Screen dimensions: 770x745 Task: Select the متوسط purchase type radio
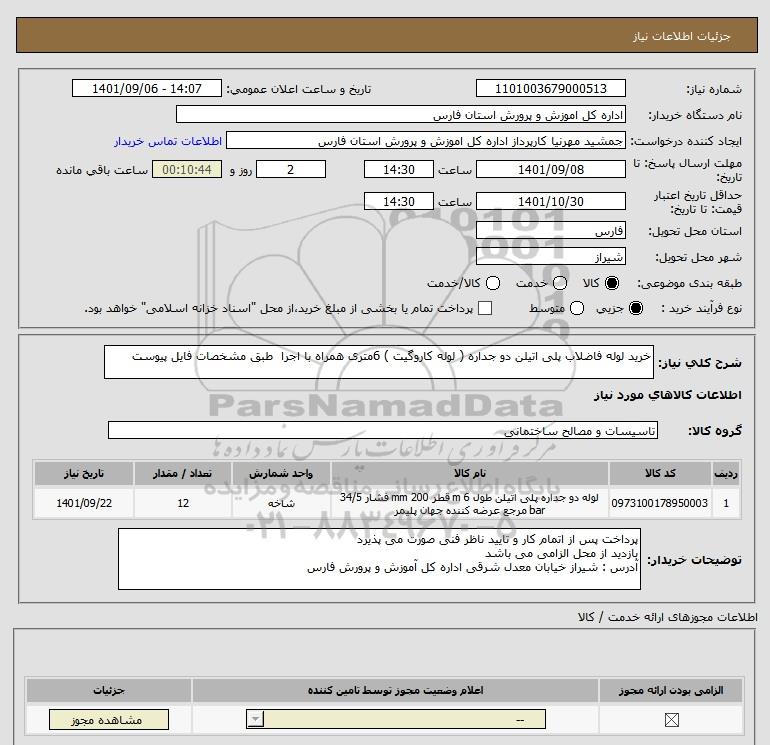click(x=577, y=308)
